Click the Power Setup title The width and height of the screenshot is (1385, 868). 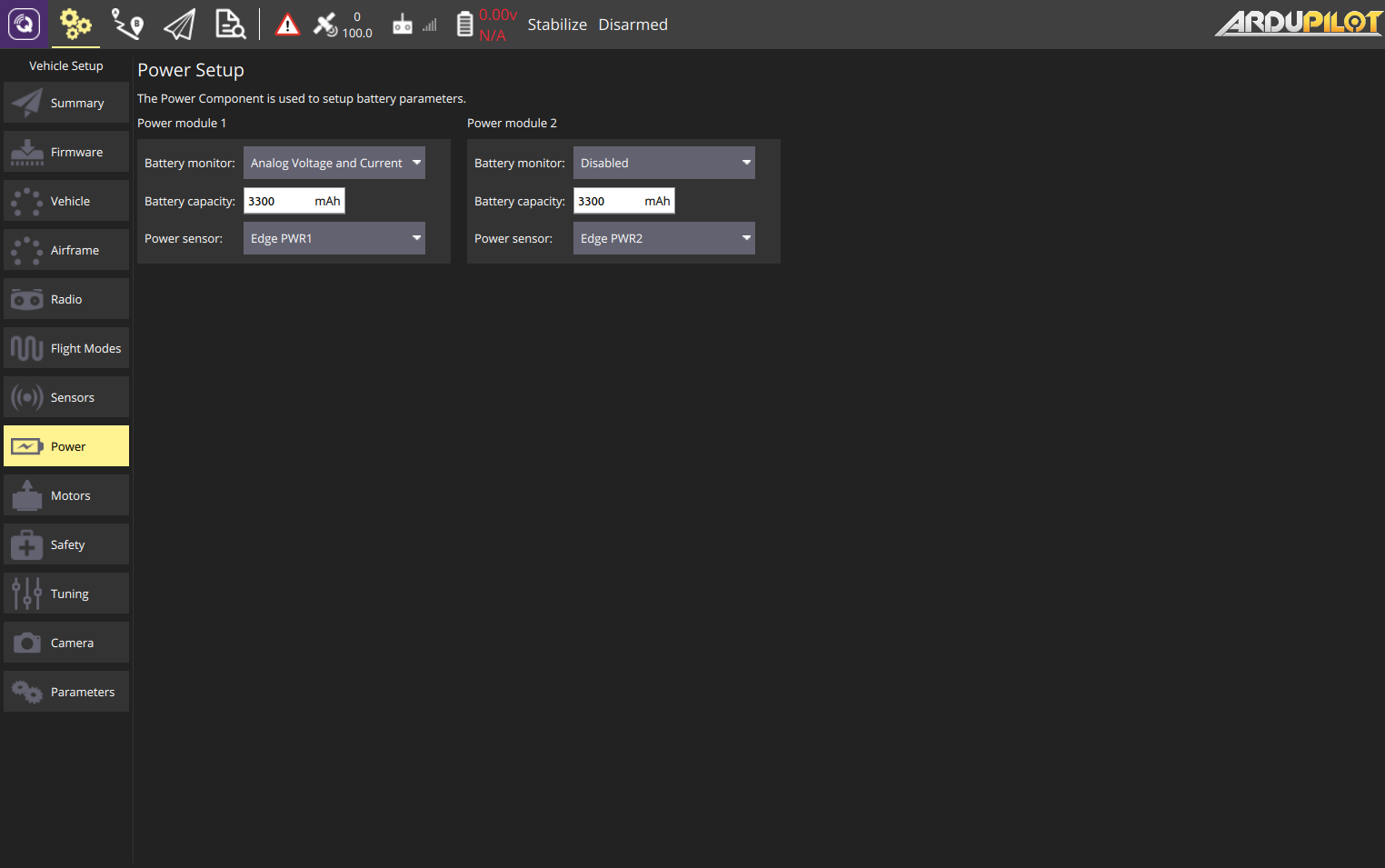point(191,70)
